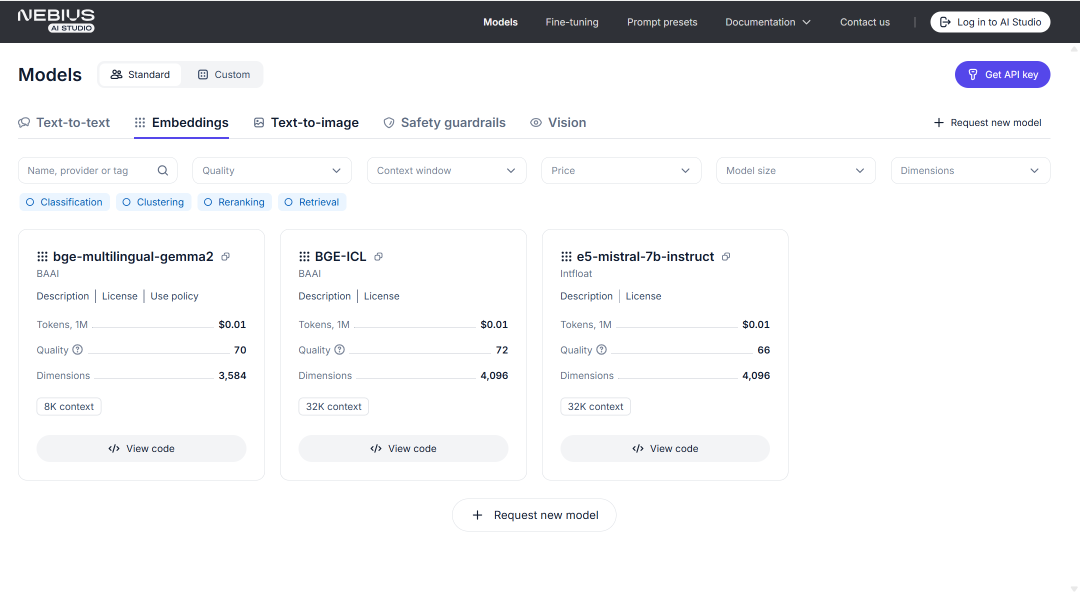Expand the Documentation menu

click(x=767, y=22)
